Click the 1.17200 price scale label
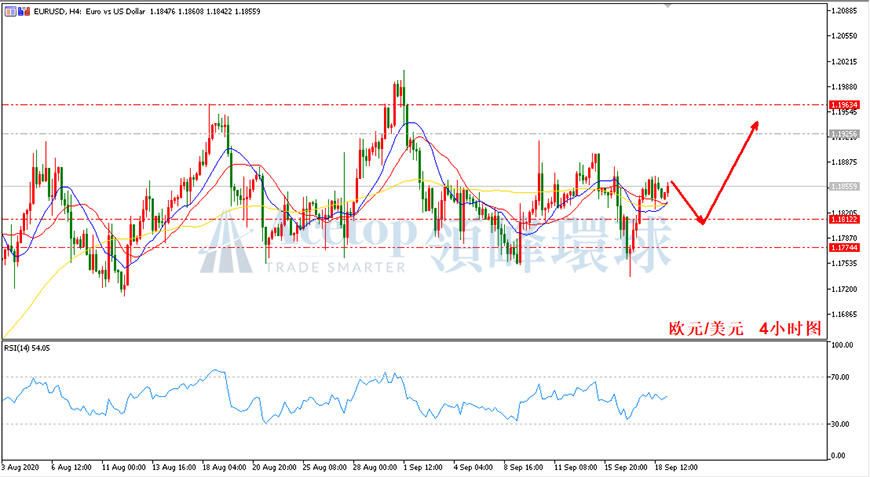The height and width of the screenshot is (477, 870). [x=844, y=289]
